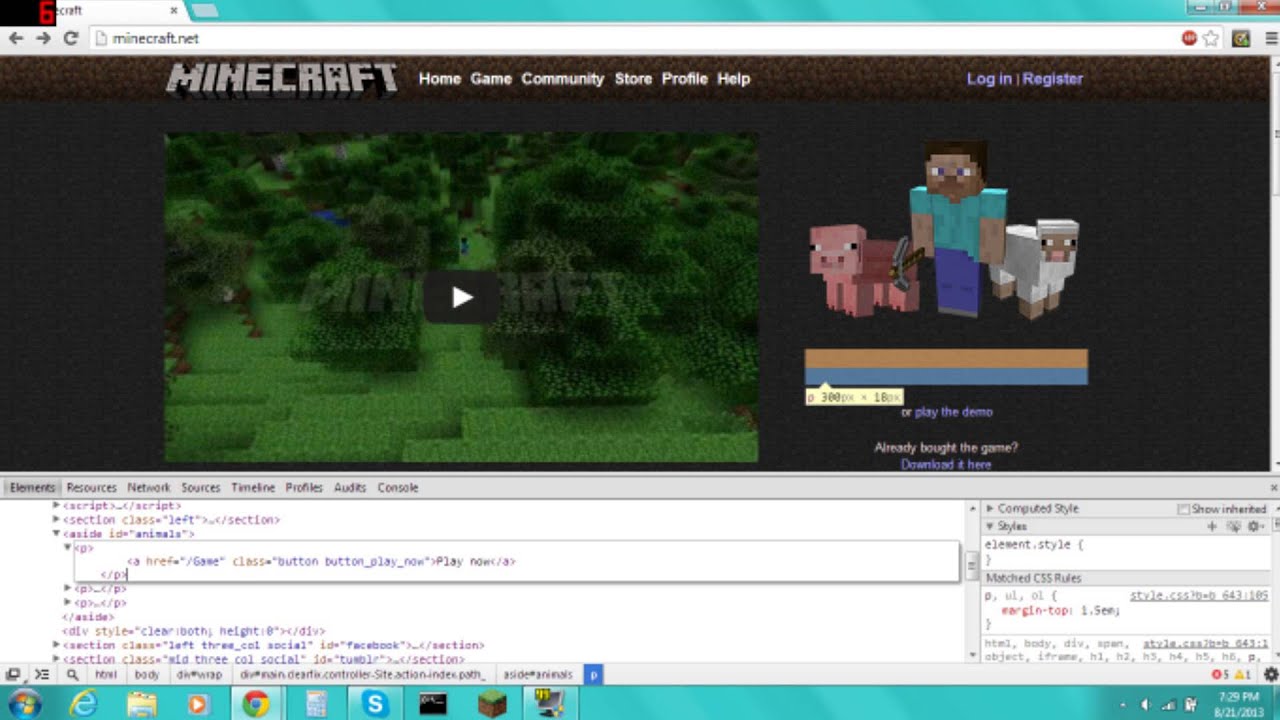Select the Elements tab
This screenshot has width=1280, height=720.
pos(32,487)
